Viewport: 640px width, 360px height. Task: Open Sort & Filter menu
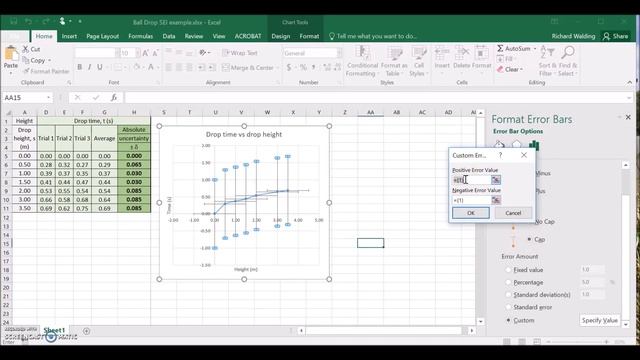[x=548, y=61]
